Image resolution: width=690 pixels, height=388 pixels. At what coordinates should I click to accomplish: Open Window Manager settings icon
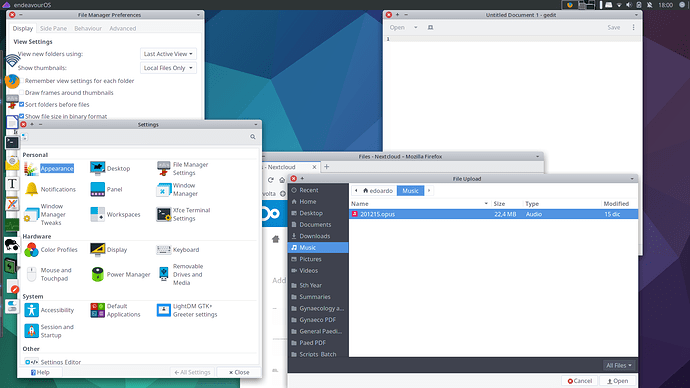tap(163, 190)
